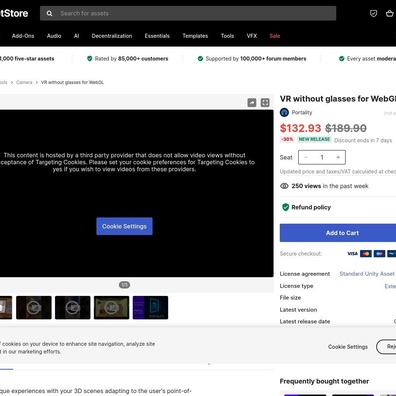396x396 pixels.
Task: Click the Visa payment icon
Action: [x=352, y=254]
